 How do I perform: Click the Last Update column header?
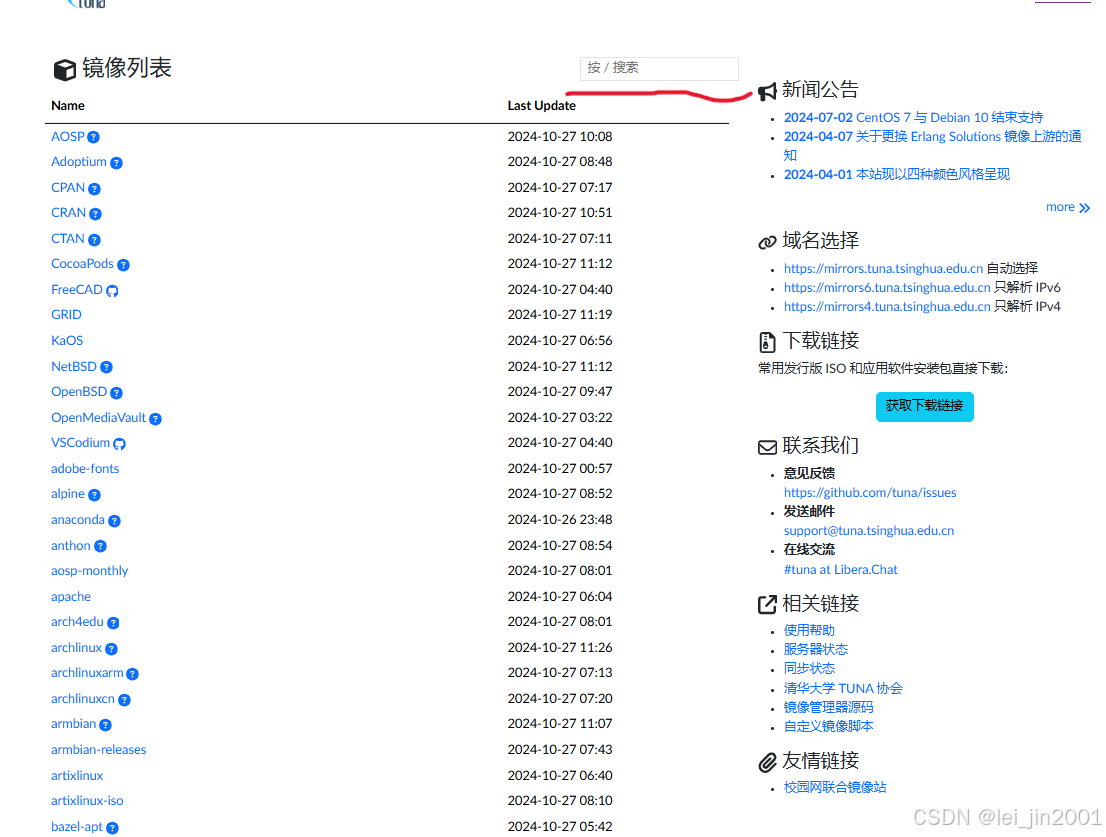[542, 106]
